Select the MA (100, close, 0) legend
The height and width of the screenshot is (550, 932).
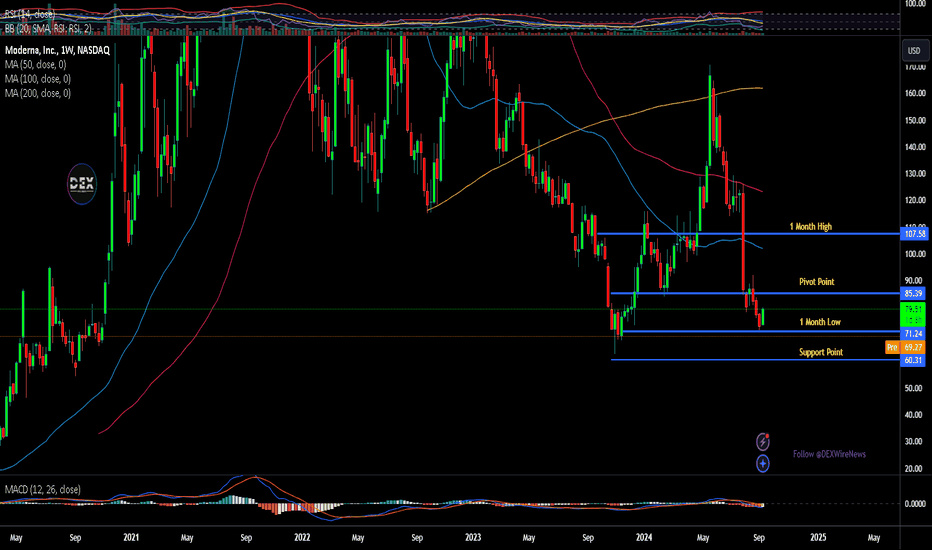point(38,78)
